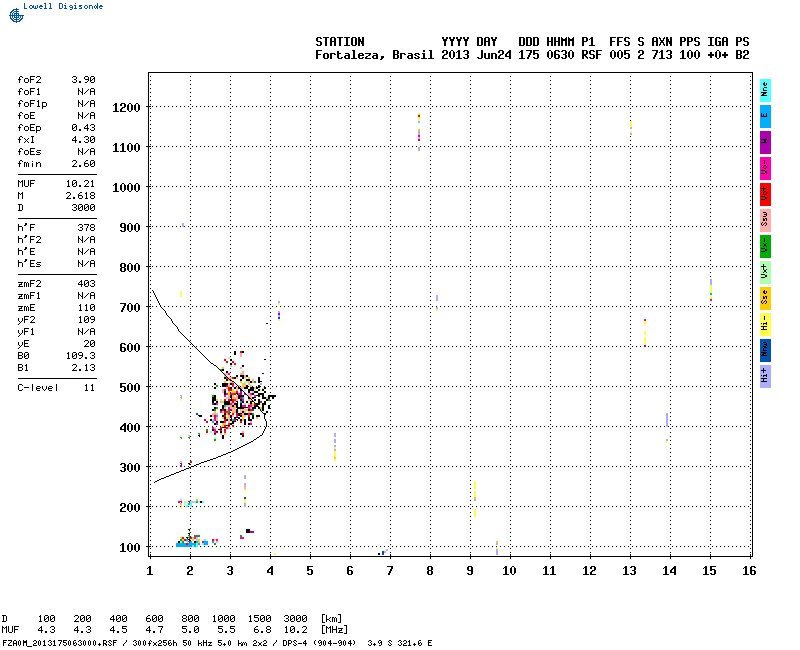Click the Lowell Digisonde globe logo
This screenshot has width=800, height=650.
(x=16, y=15)
